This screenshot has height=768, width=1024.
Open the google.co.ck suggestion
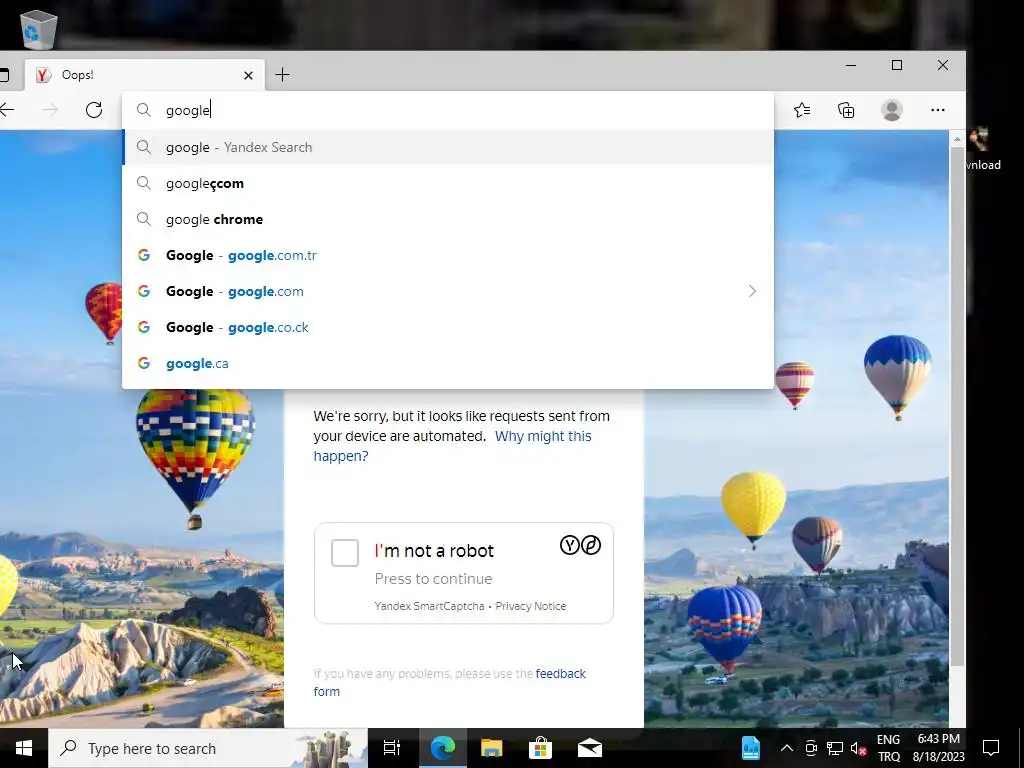pyautogui.click(x=447, y=327)
